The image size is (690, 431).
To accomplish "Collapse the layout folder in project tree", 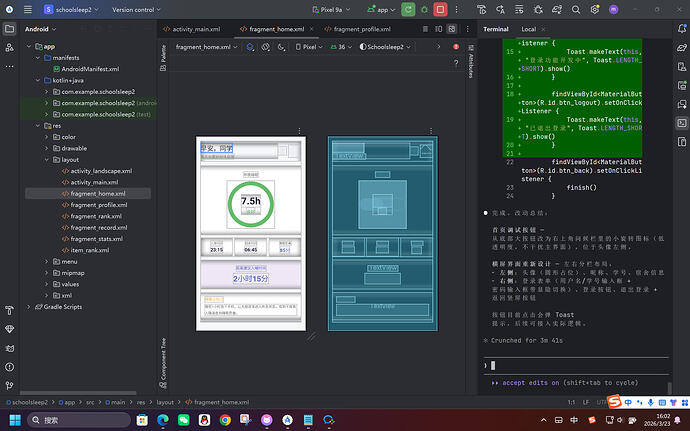I will (x=47, y=160).
